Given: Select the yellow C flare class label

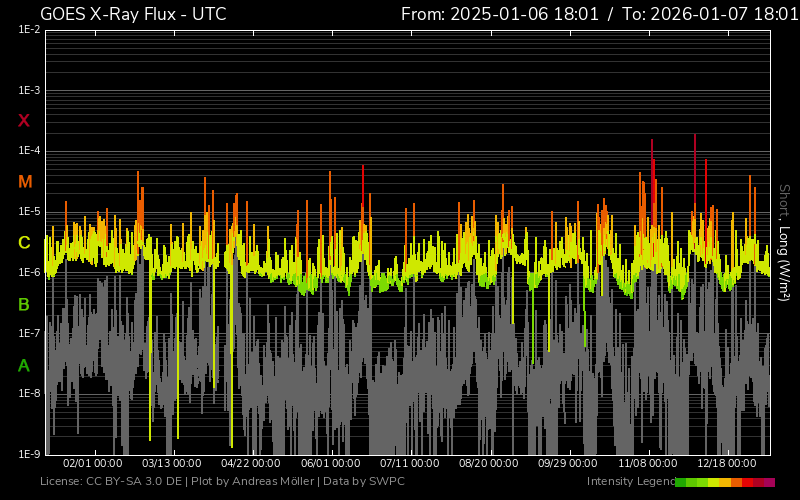Looking at the screenshot, I should (x=24, y=243).
